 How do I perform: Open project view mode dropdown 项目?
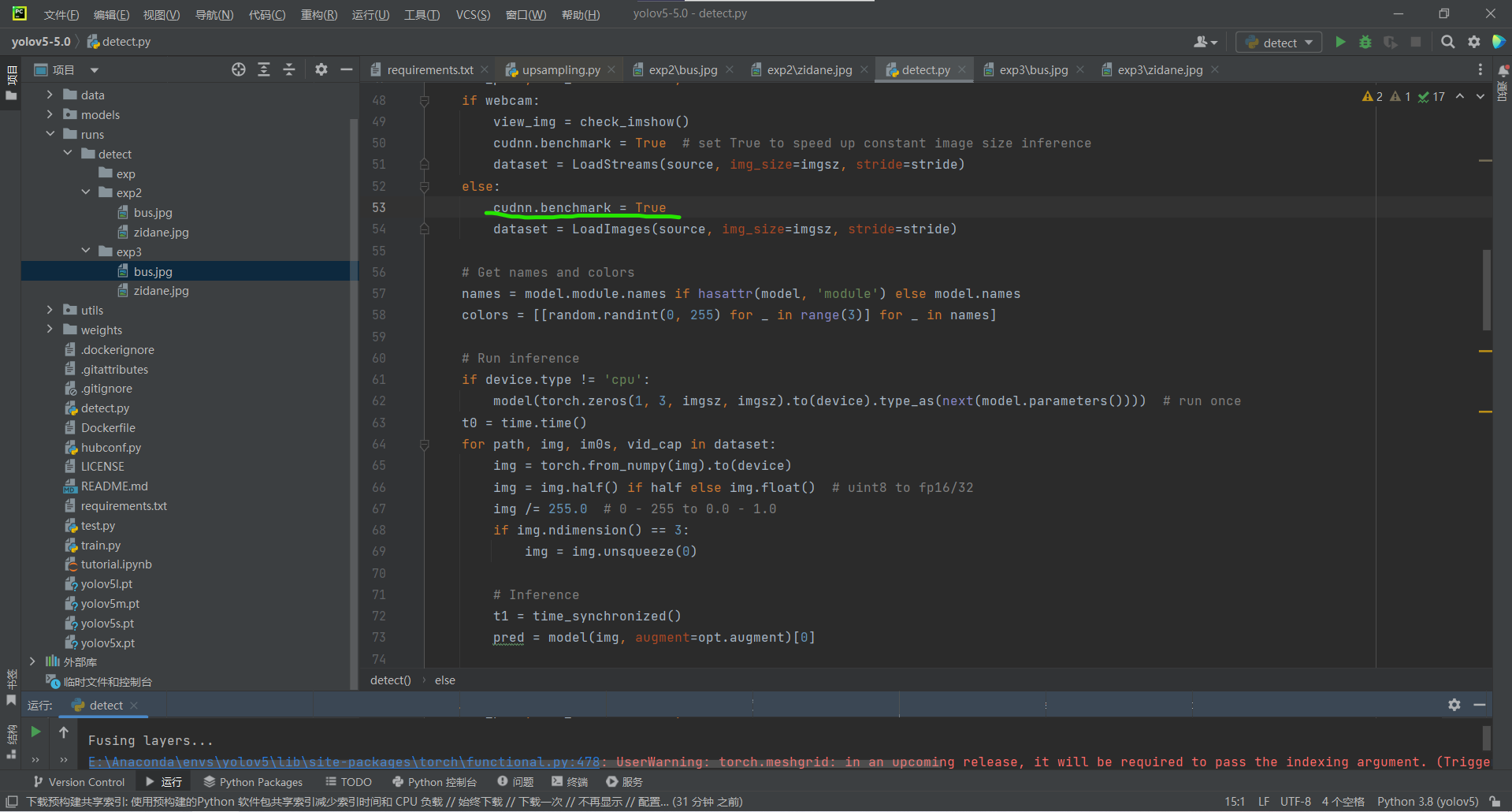click(x=67, y=69)
